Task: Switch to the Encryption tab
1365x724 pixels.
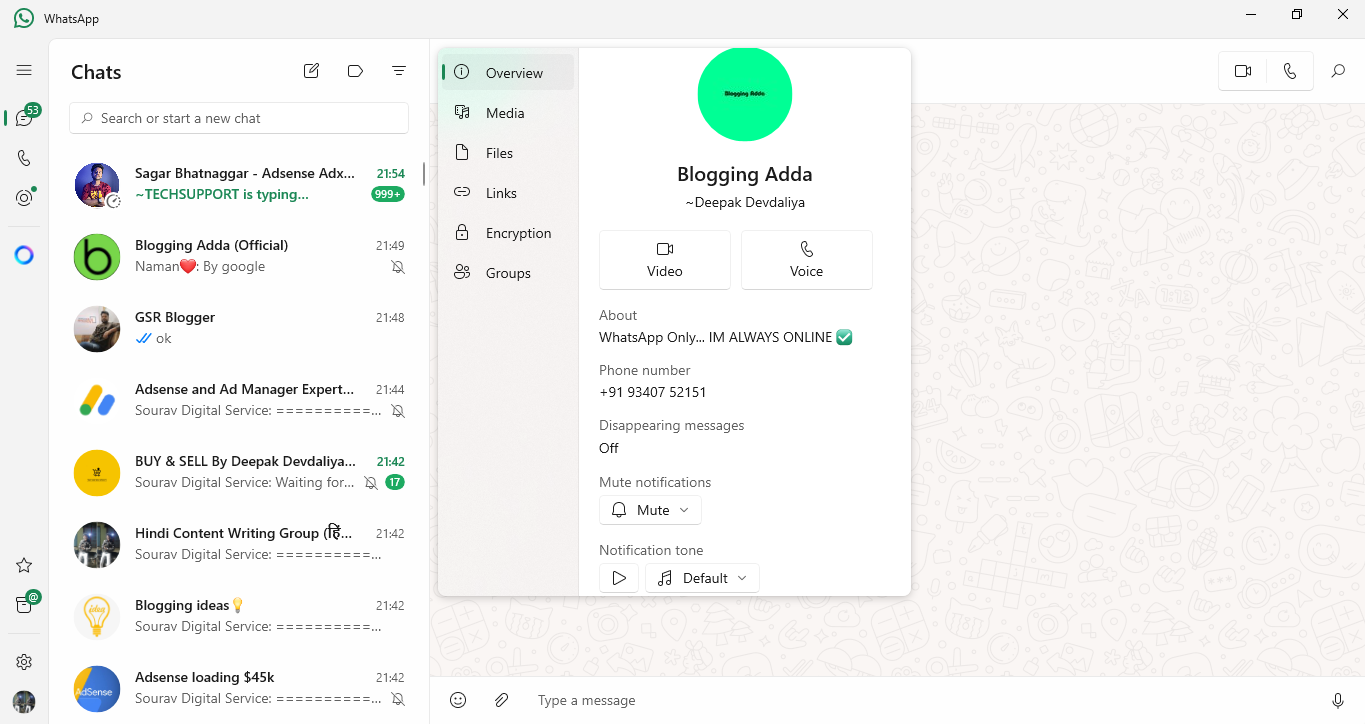Action: pos(508,233)
